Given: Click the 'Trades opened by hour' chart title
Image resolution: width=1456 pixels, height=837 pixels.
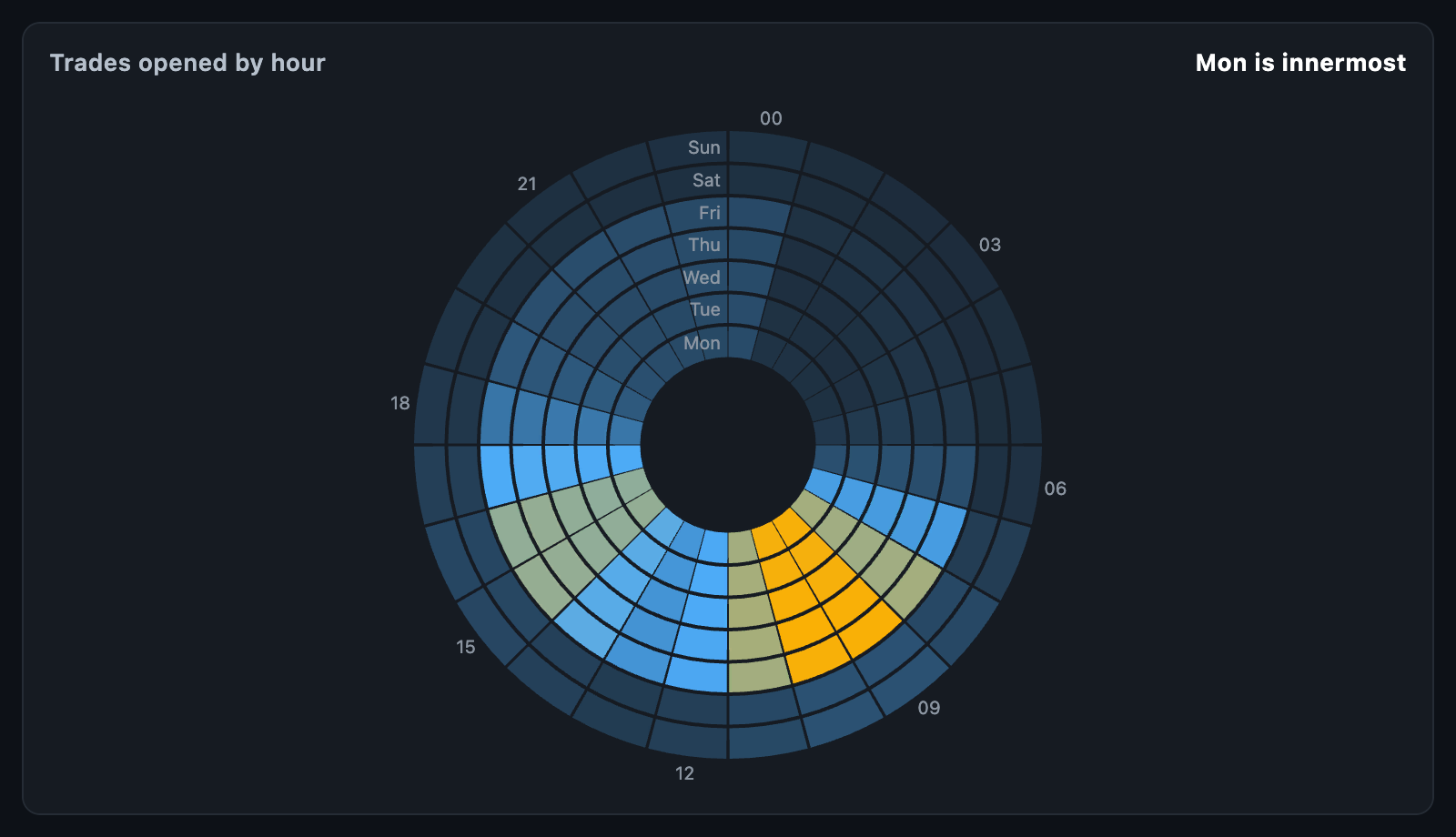Looking at the screenshot, I should pyautogui.click(x=187, y=63).
